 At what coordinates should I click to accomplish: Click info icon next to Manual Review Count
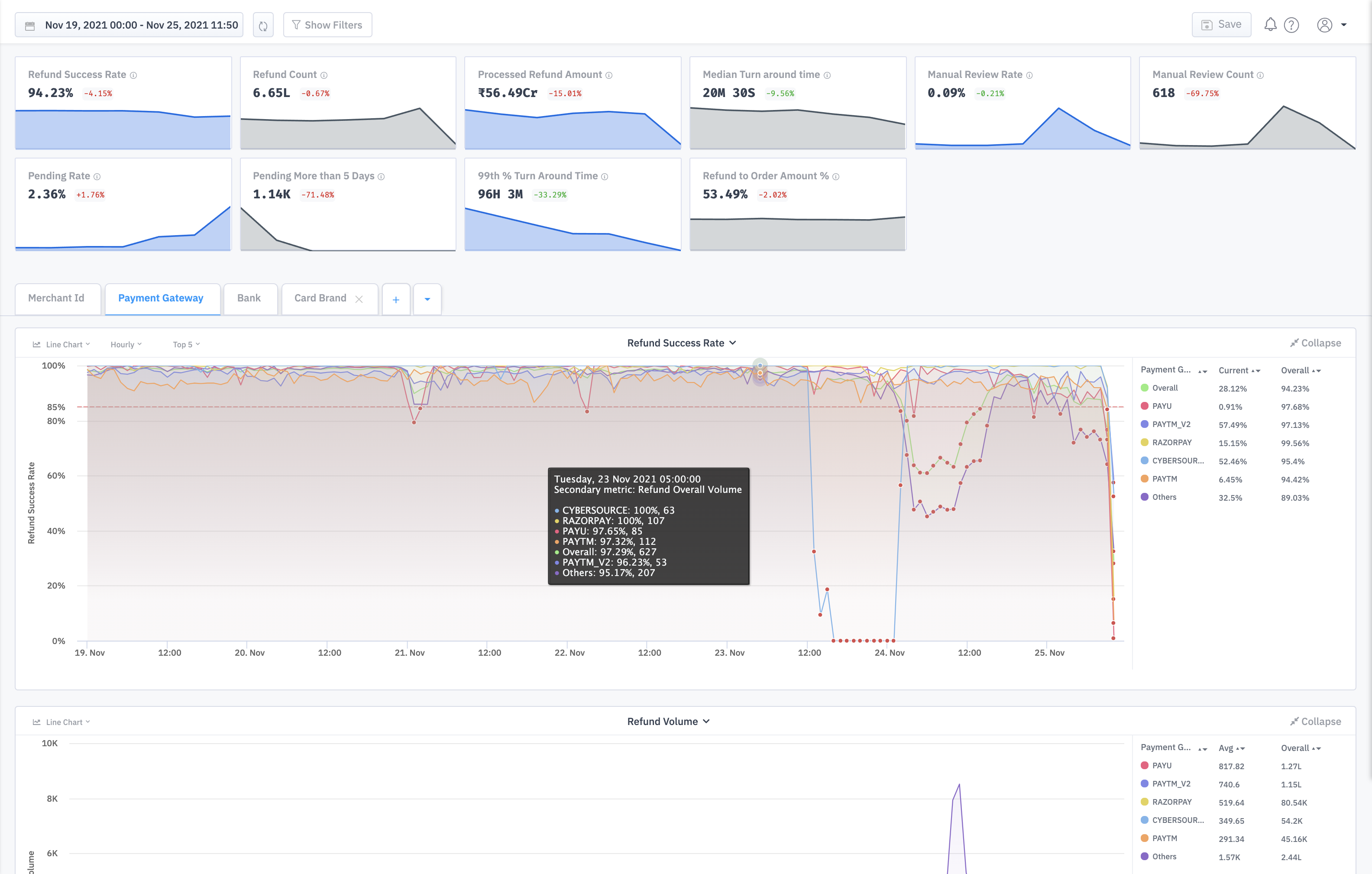pyautogui.click(x=1260, y=75)
